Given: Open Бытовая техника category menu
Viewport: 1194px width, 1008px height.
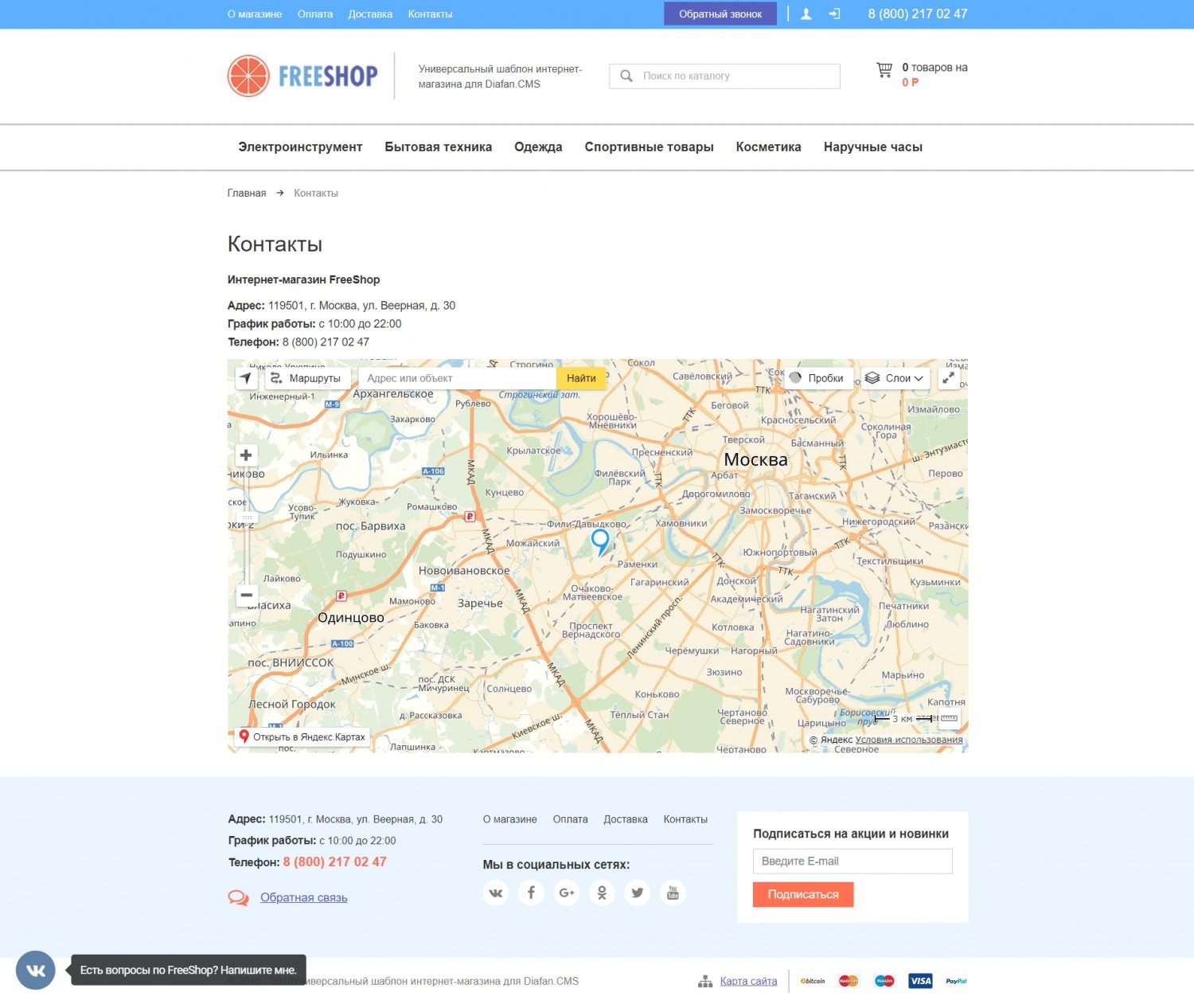Looking at the screenshot, I should pos(439,147).
